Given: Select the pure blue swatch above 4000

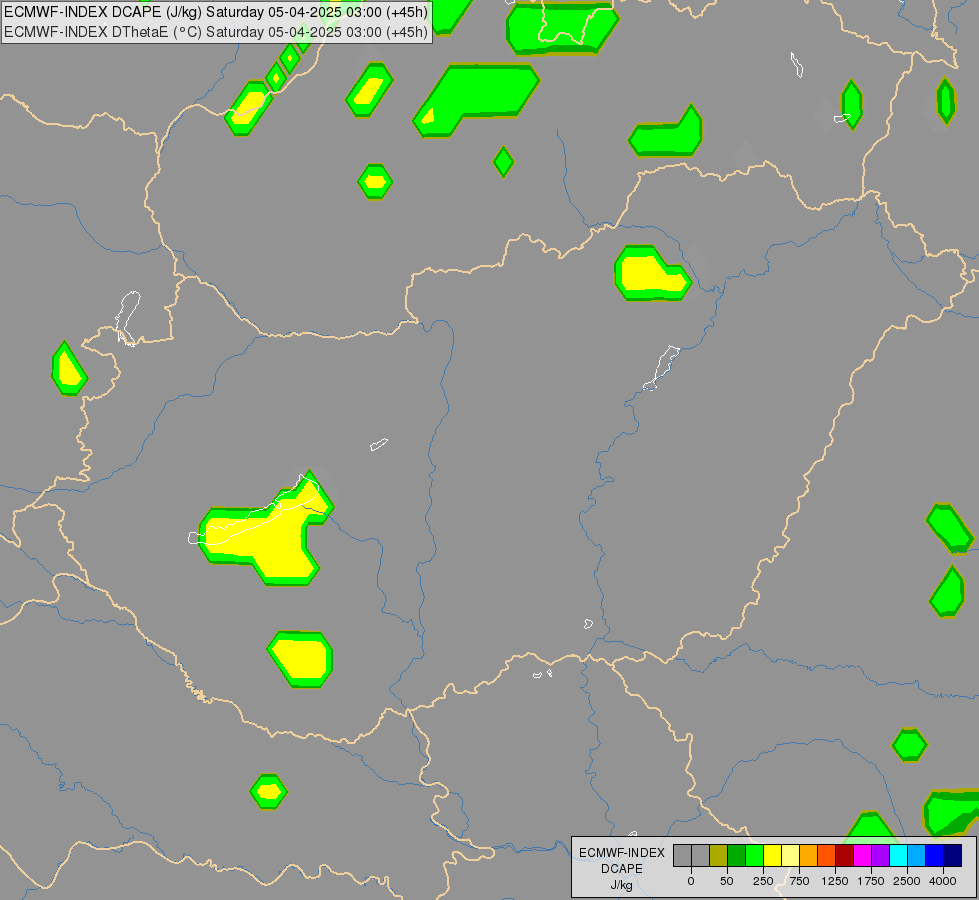Looking at the screenshot, I should (x=935, y=856).
